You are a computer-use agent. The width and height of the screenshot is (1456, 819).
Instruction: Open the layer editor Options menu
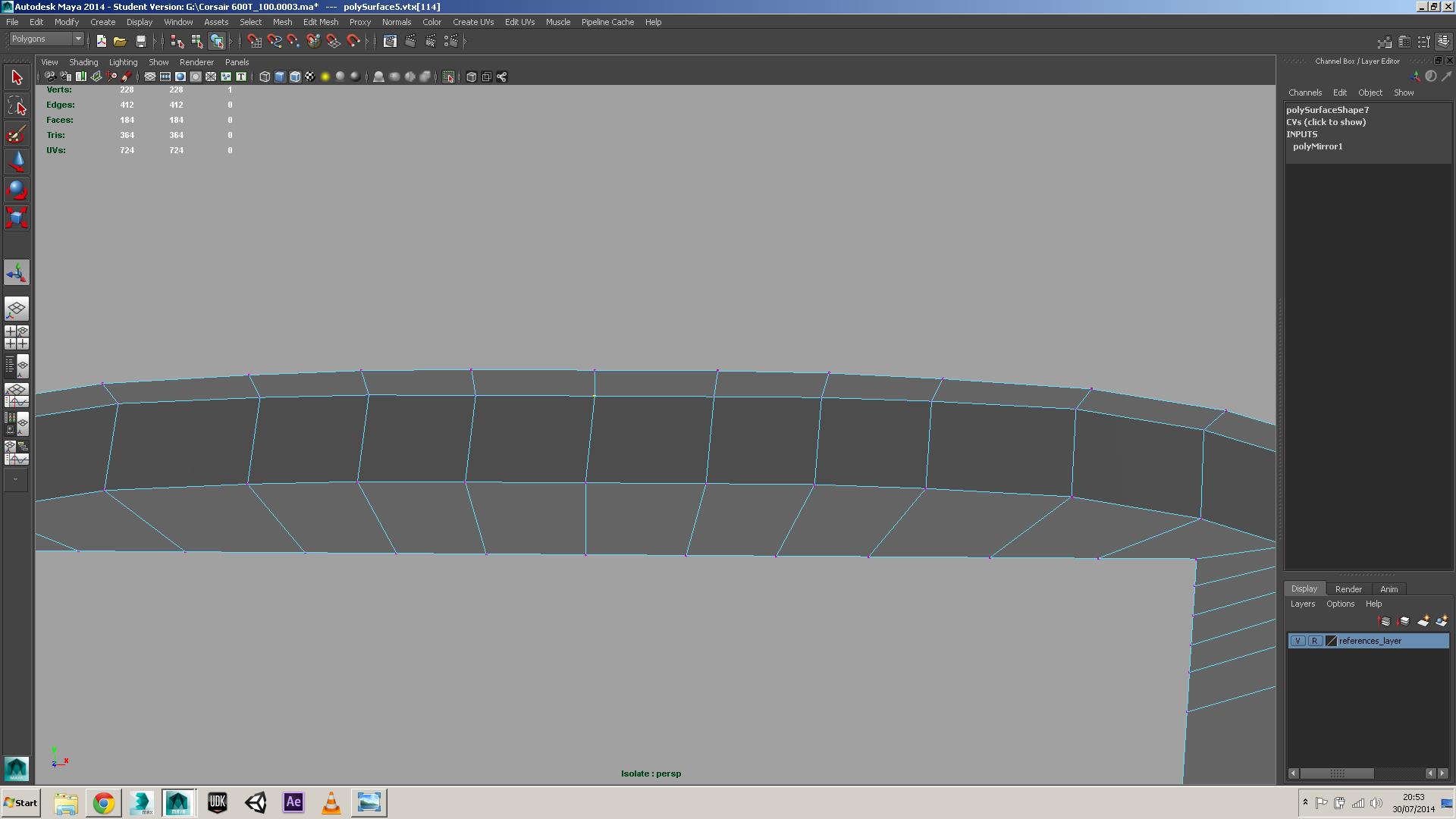coord(1340,604)
